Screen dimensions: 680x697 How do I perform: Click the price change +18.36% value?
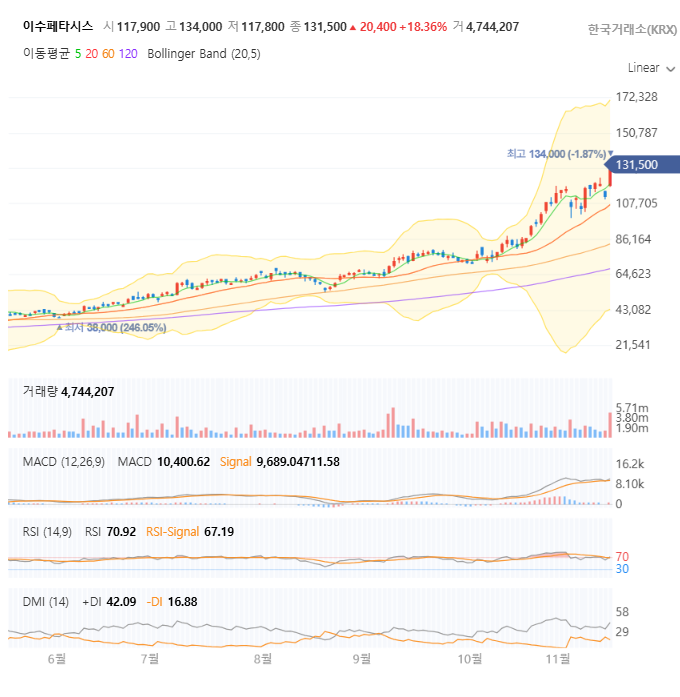click(x=423, y=27)
